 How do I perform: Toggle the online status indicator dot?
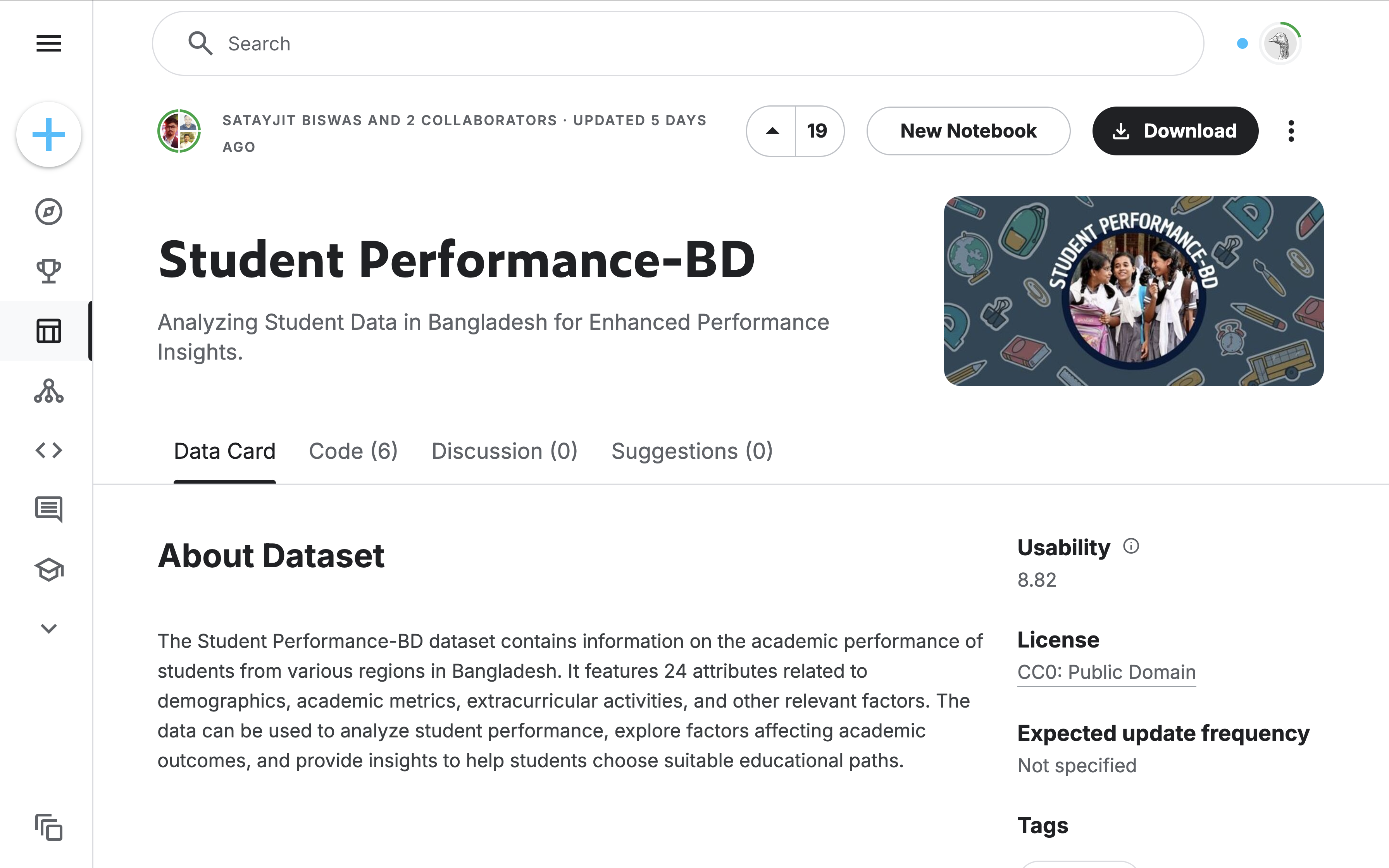click(1242, 43)
